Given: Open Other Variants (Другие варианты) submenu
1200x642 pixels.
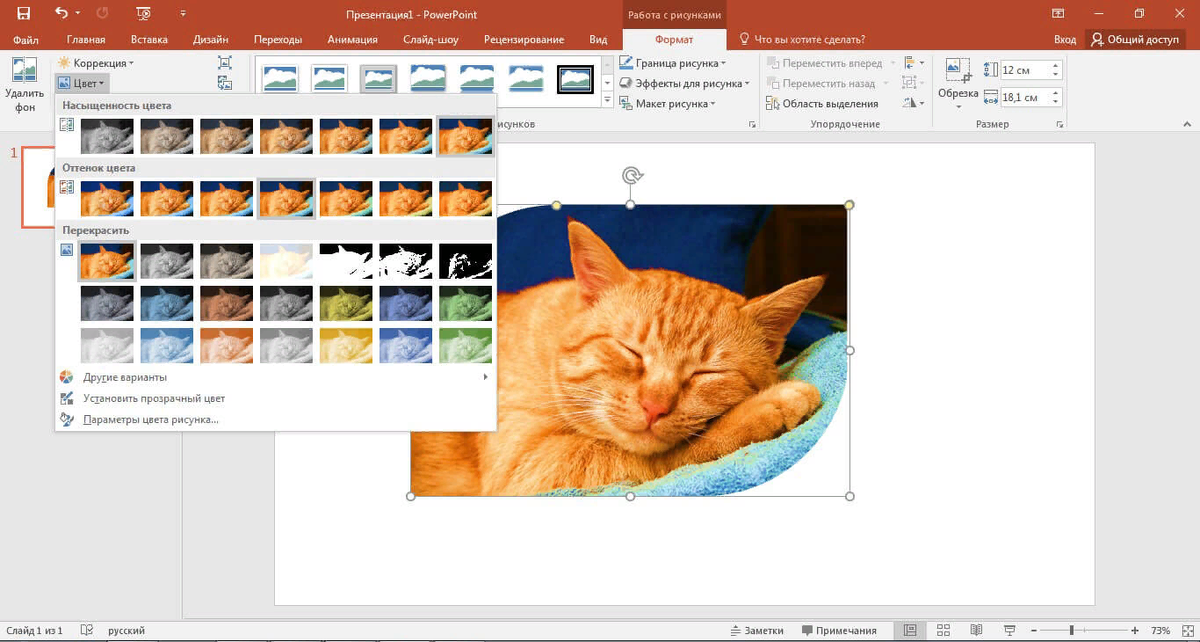Looking at the screenshot, I should (275, 377).
